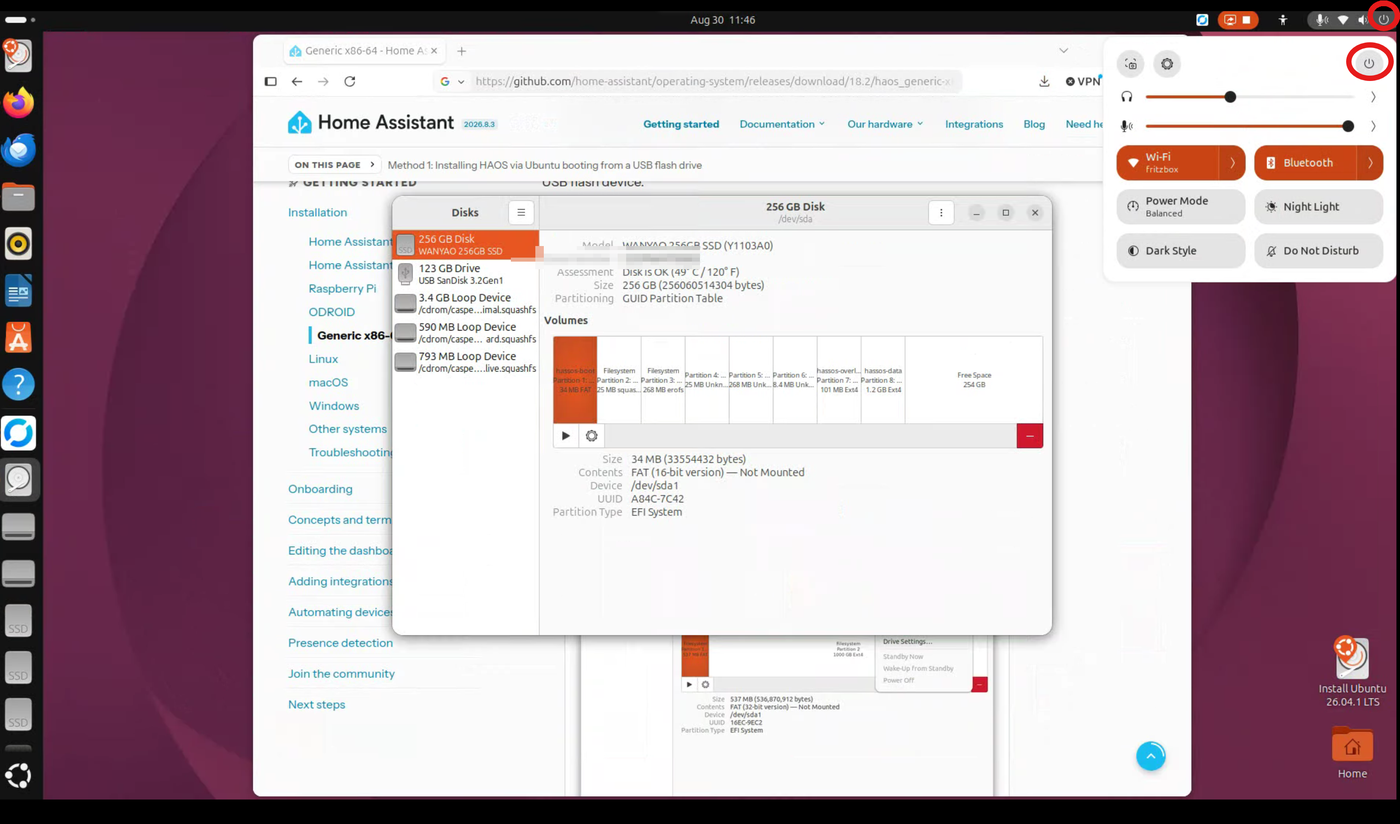Select 123 GB Drive USB SanDisk
Screen dimensions: 1400x824
pos(466,274)
